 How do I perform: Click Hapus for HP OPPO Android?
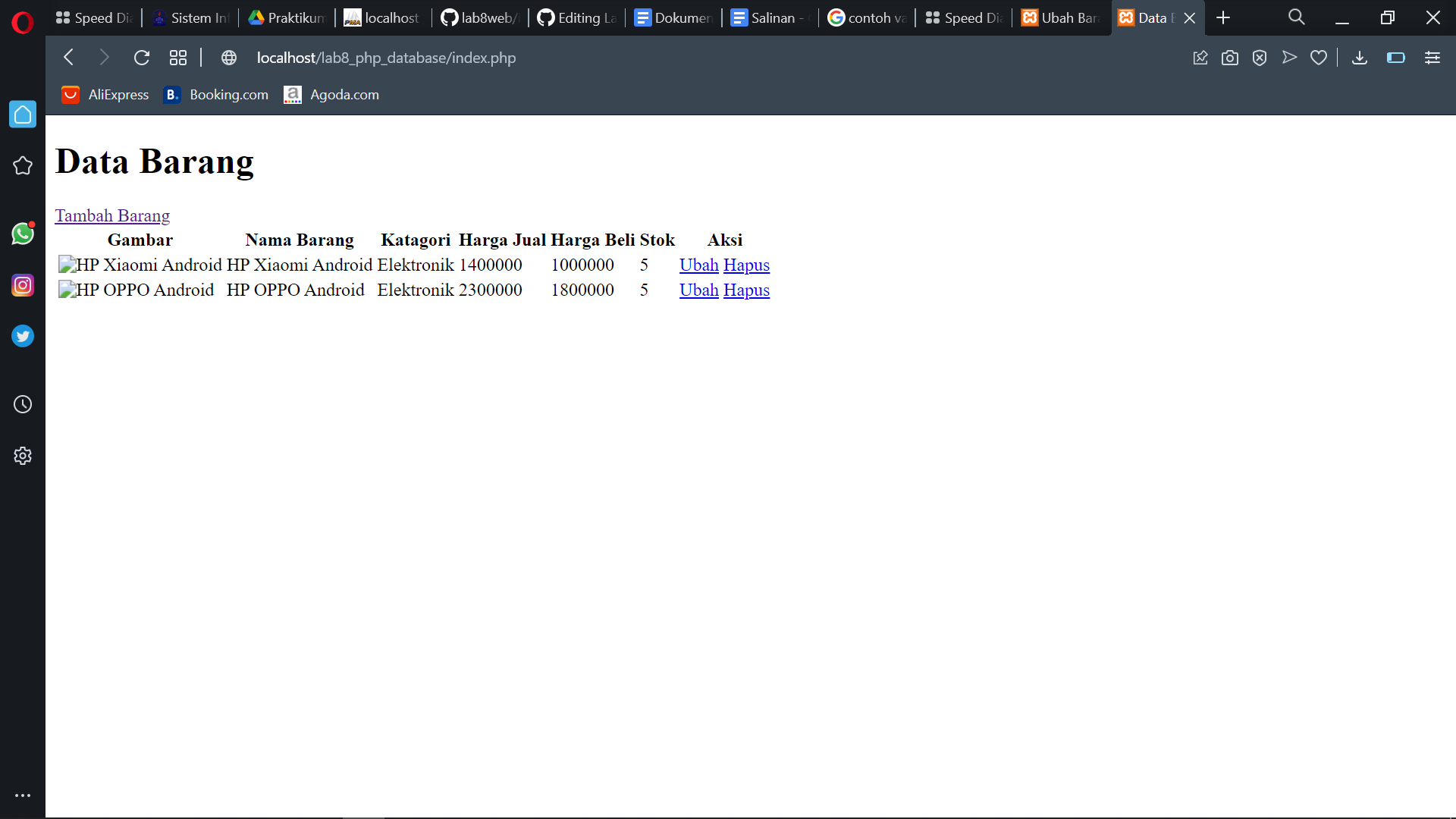[x=746, y=290]
